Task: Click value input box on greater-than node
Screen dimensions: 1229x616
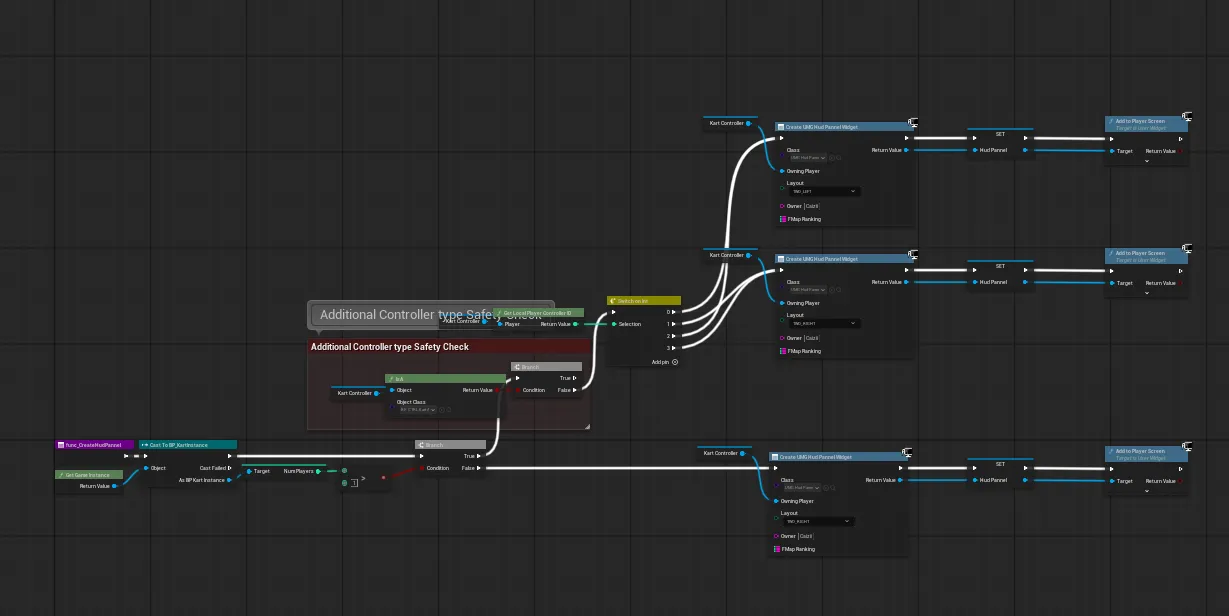Action: pyautogui.click(x=354, y=483)
